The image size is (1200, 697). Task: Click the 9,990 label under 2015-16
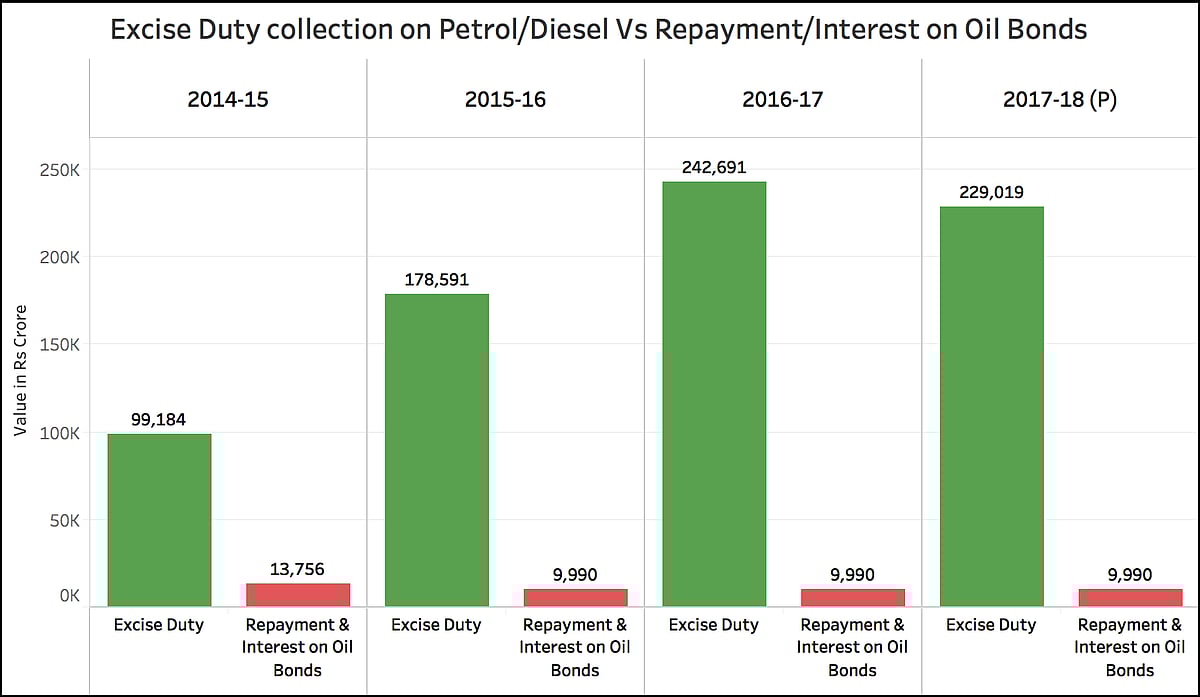pos(575,575)
